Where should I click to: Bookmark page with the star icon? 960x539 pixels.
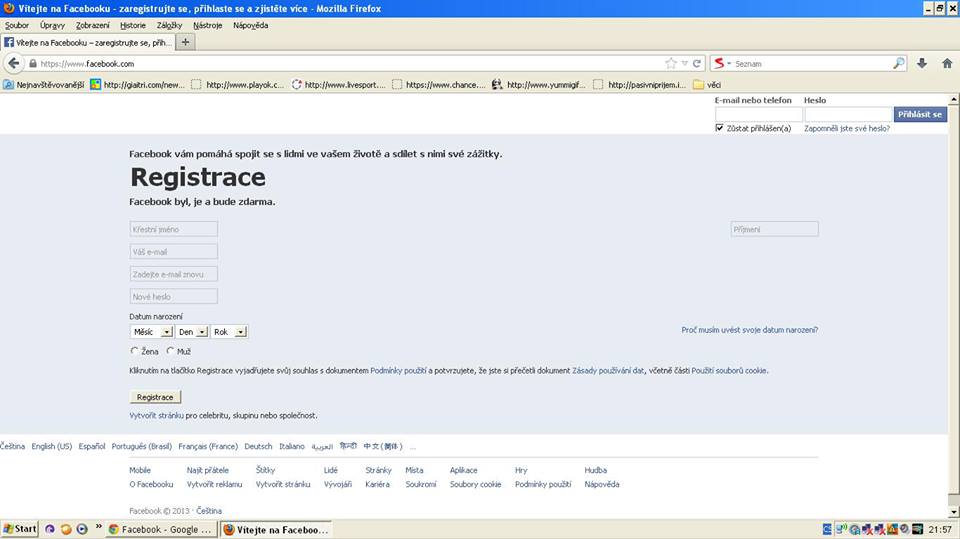tap(671, 63)
